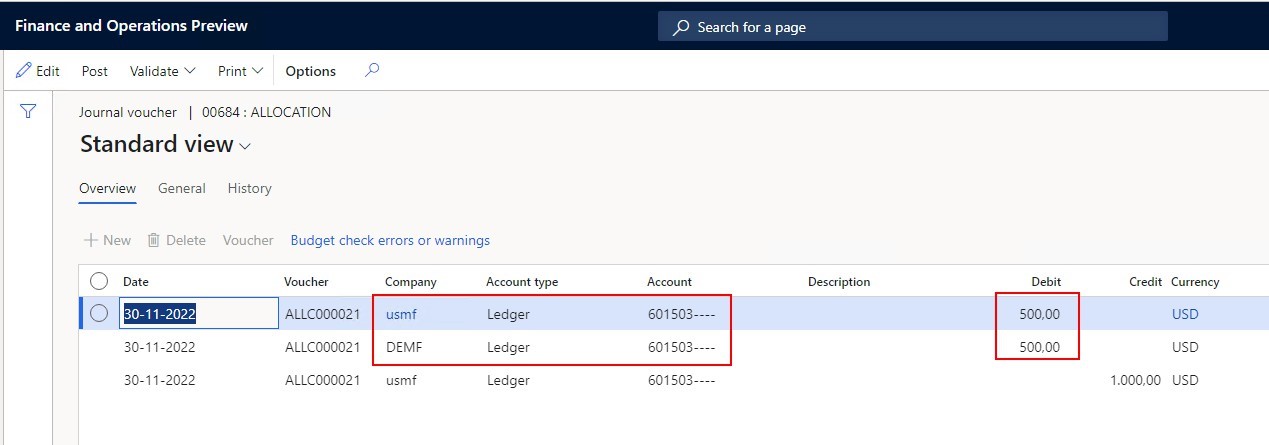
Task: Switch to the History tab
Action: pyautogui.click(x=249, y=188)
